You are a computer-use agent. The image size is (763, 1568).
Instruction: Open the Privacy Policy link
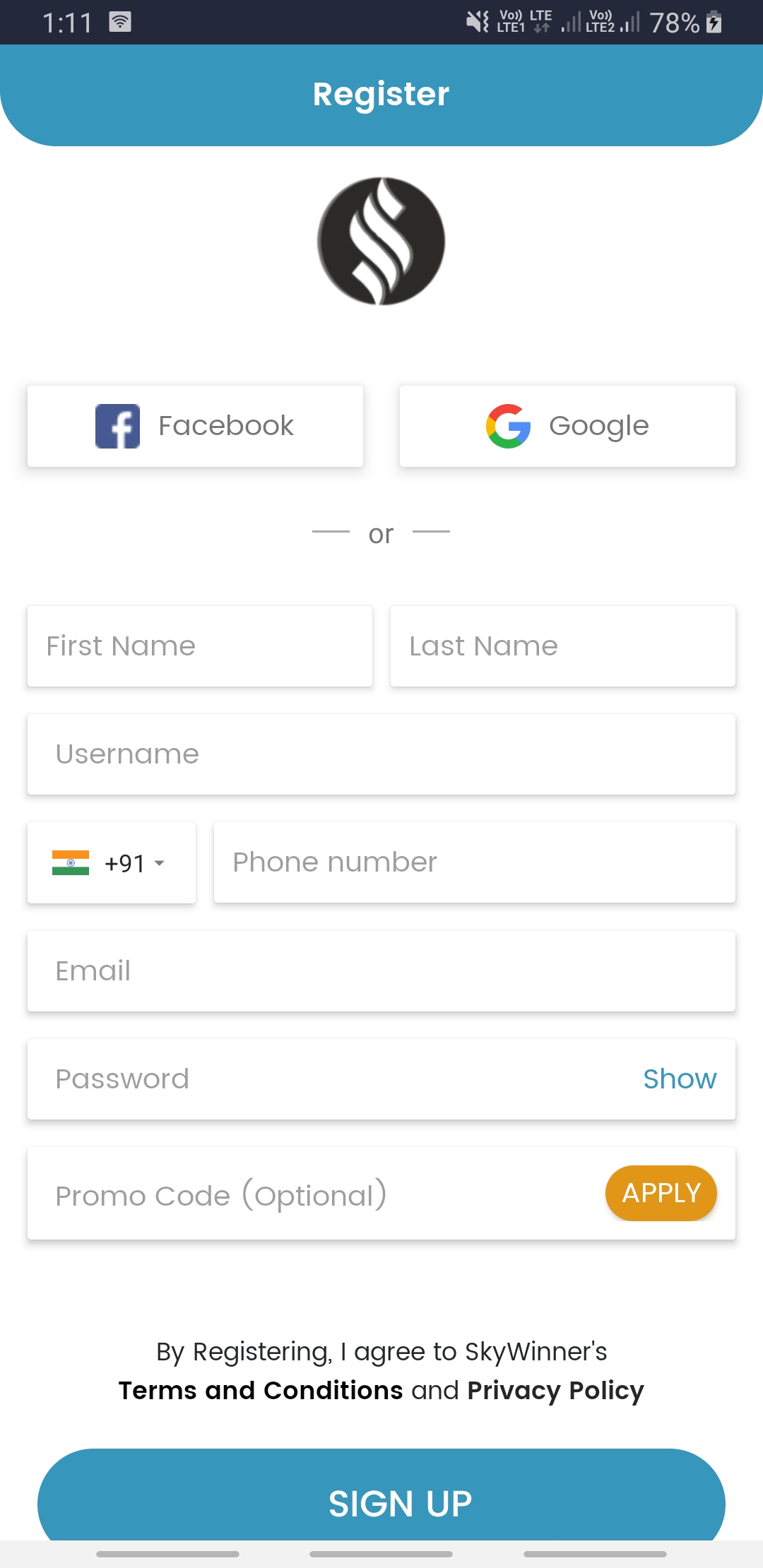click(555, 1390)
